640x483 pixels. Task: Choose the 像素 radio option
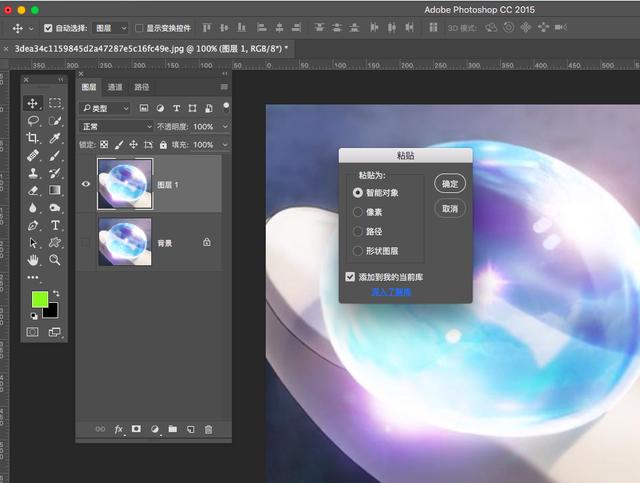358,212
